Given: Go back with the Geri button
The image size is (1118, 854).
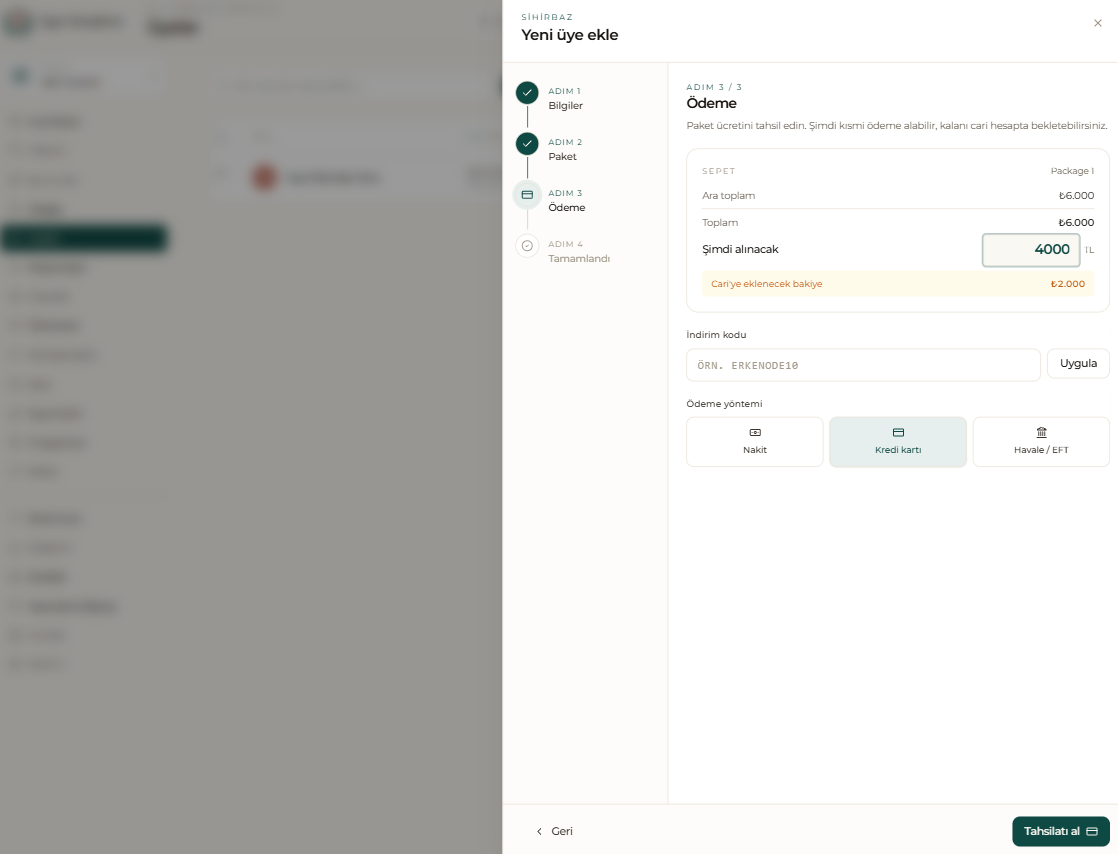Looking at the screenshot, I should [554, 831].
